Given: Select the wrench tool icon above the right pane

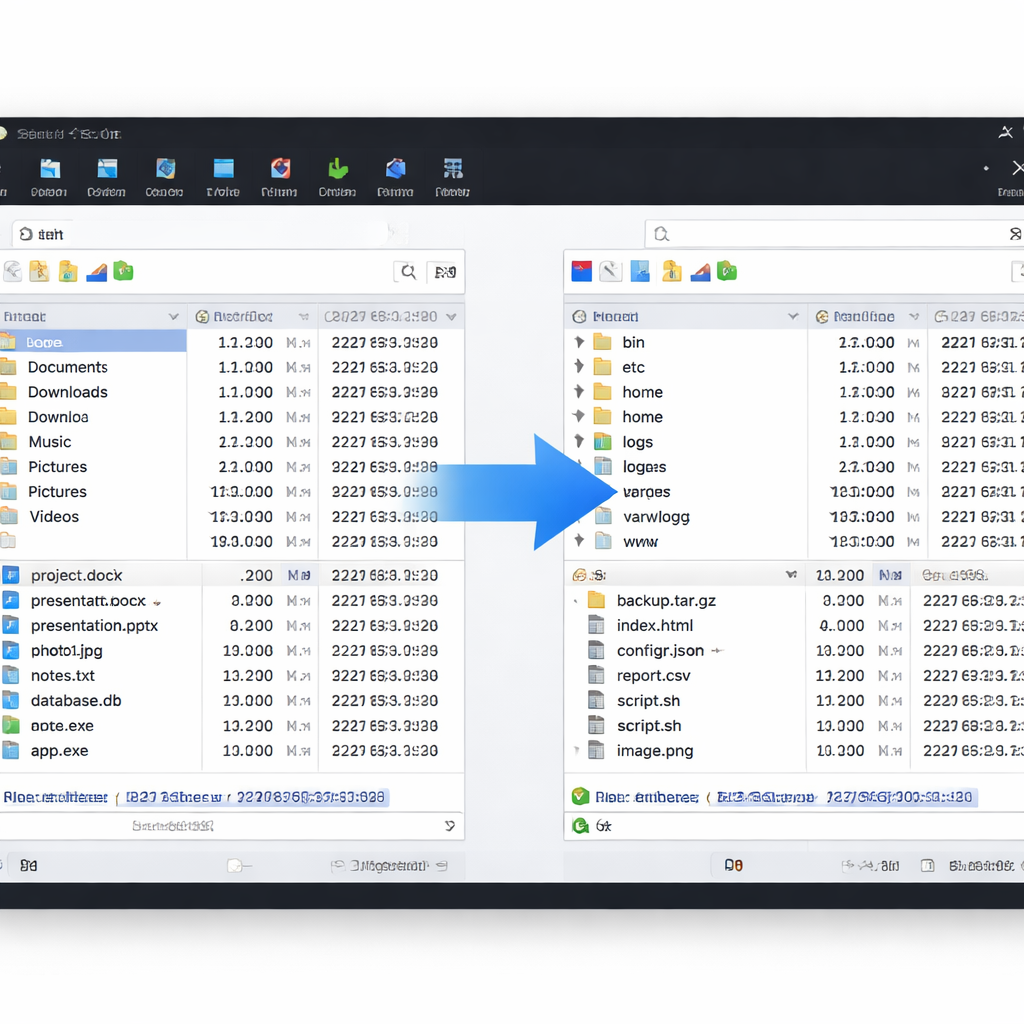Looking at the screenshot, I should 611,270.
